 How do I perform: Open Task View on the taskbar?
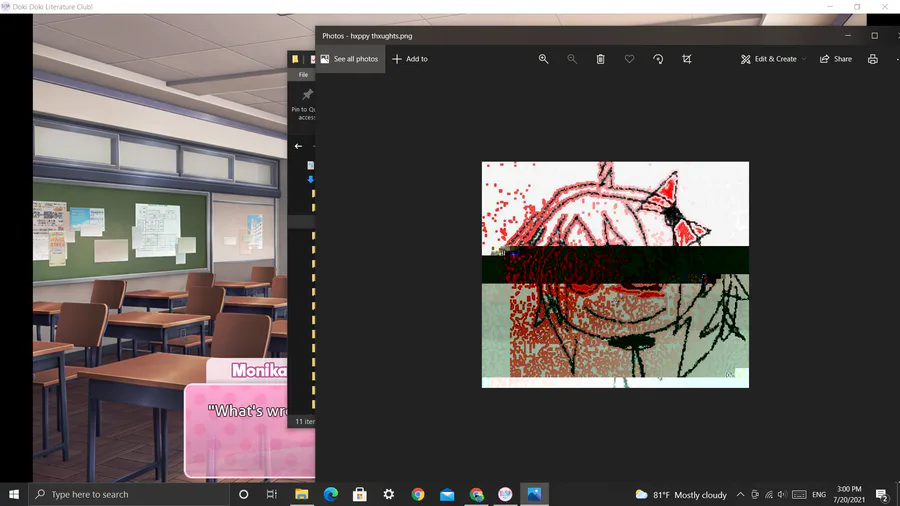(x=272, y=494)
